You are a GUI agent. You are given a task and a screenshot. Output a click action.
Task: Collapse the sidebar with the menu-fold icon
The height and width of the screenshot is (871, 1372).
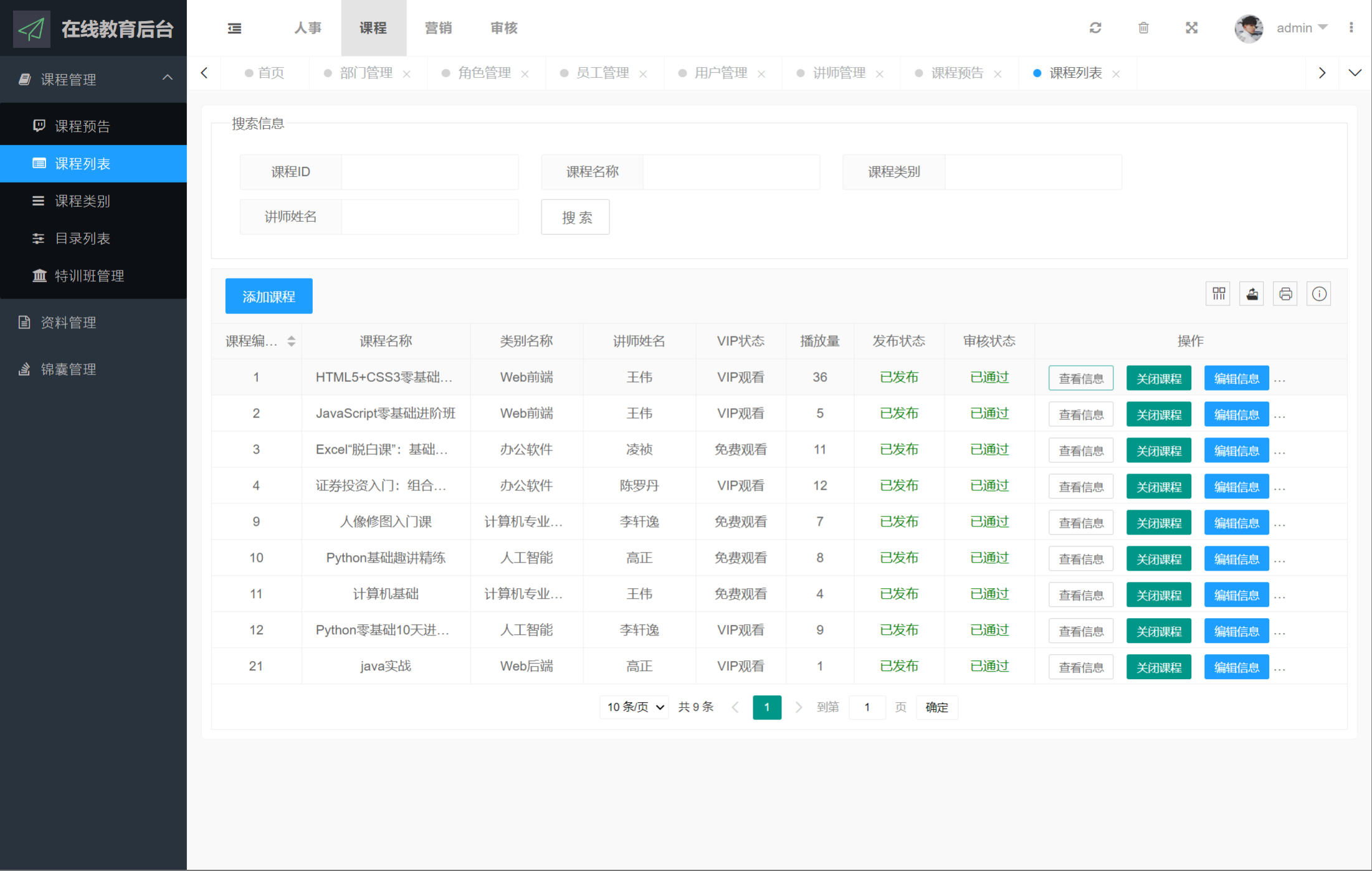234,28
